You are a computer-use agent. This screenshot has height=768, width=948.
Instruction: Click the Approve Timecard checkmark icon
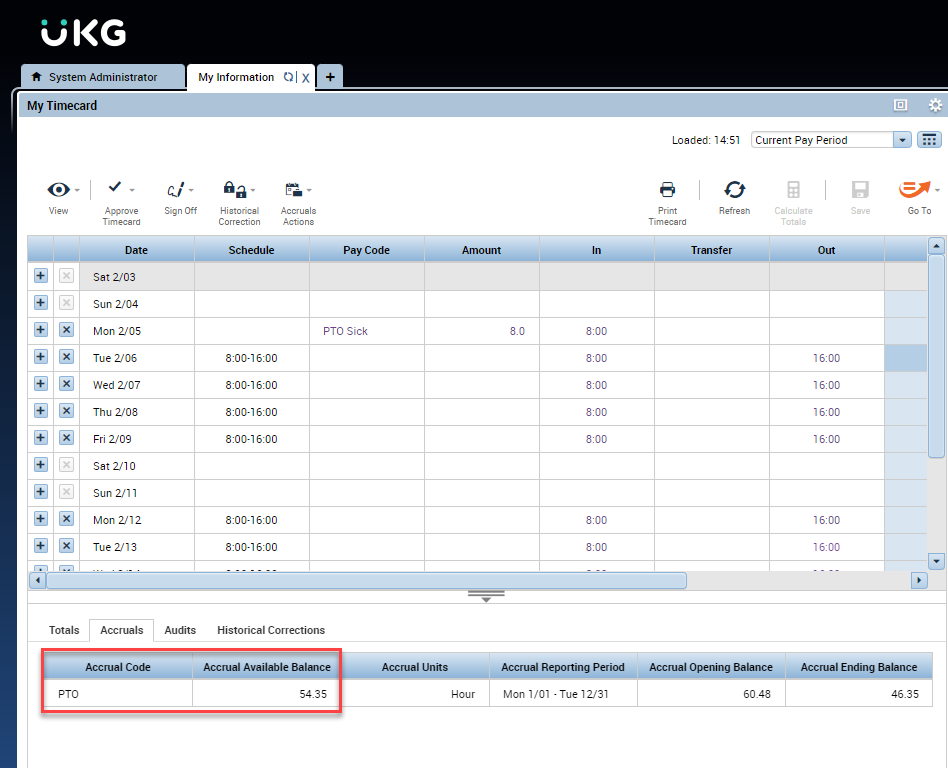[116, 188]
